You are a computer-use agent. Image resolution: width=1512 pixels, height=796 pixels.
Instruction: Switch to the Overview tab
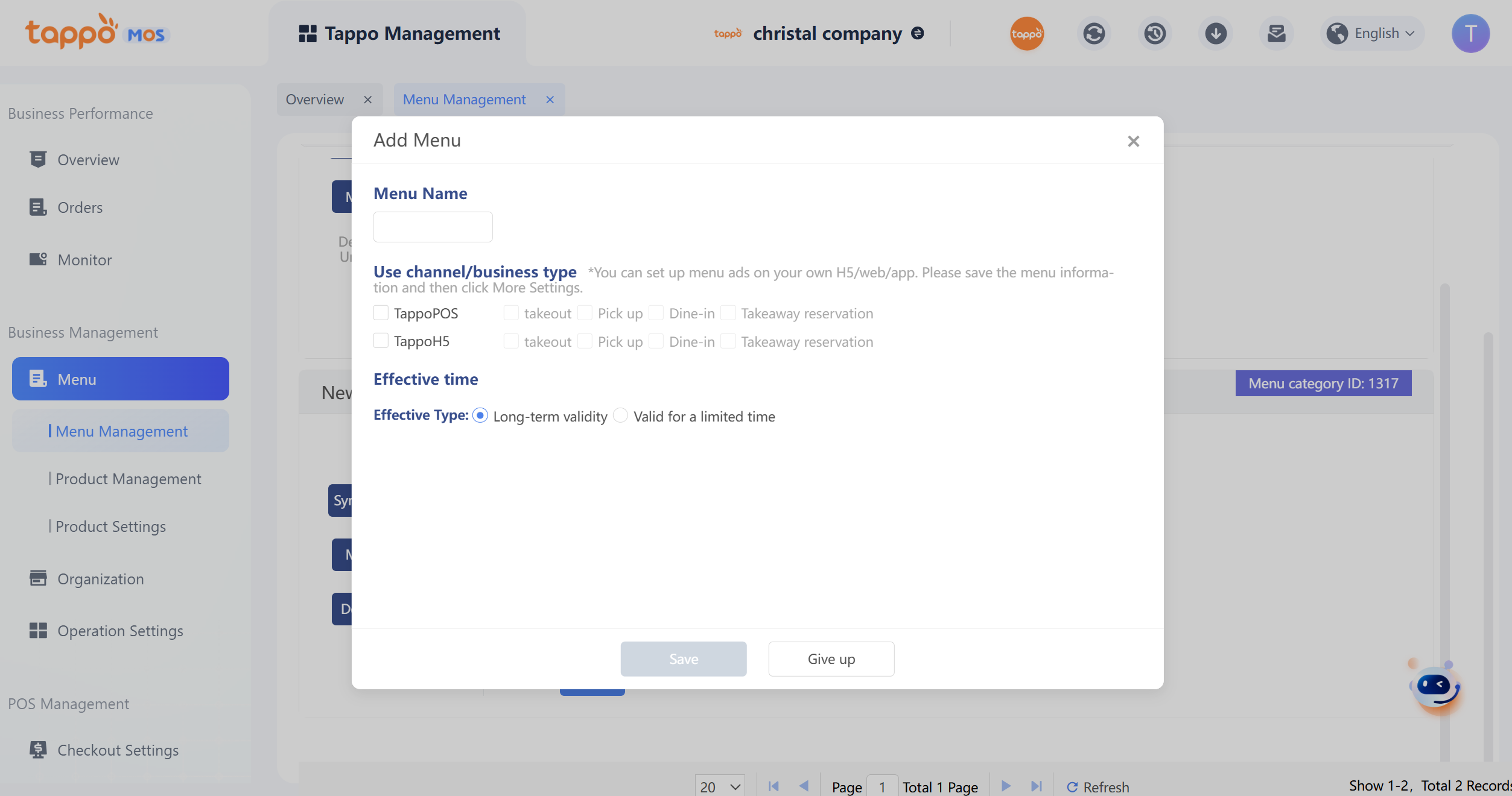pyautogui.click(x=315, y=99)
